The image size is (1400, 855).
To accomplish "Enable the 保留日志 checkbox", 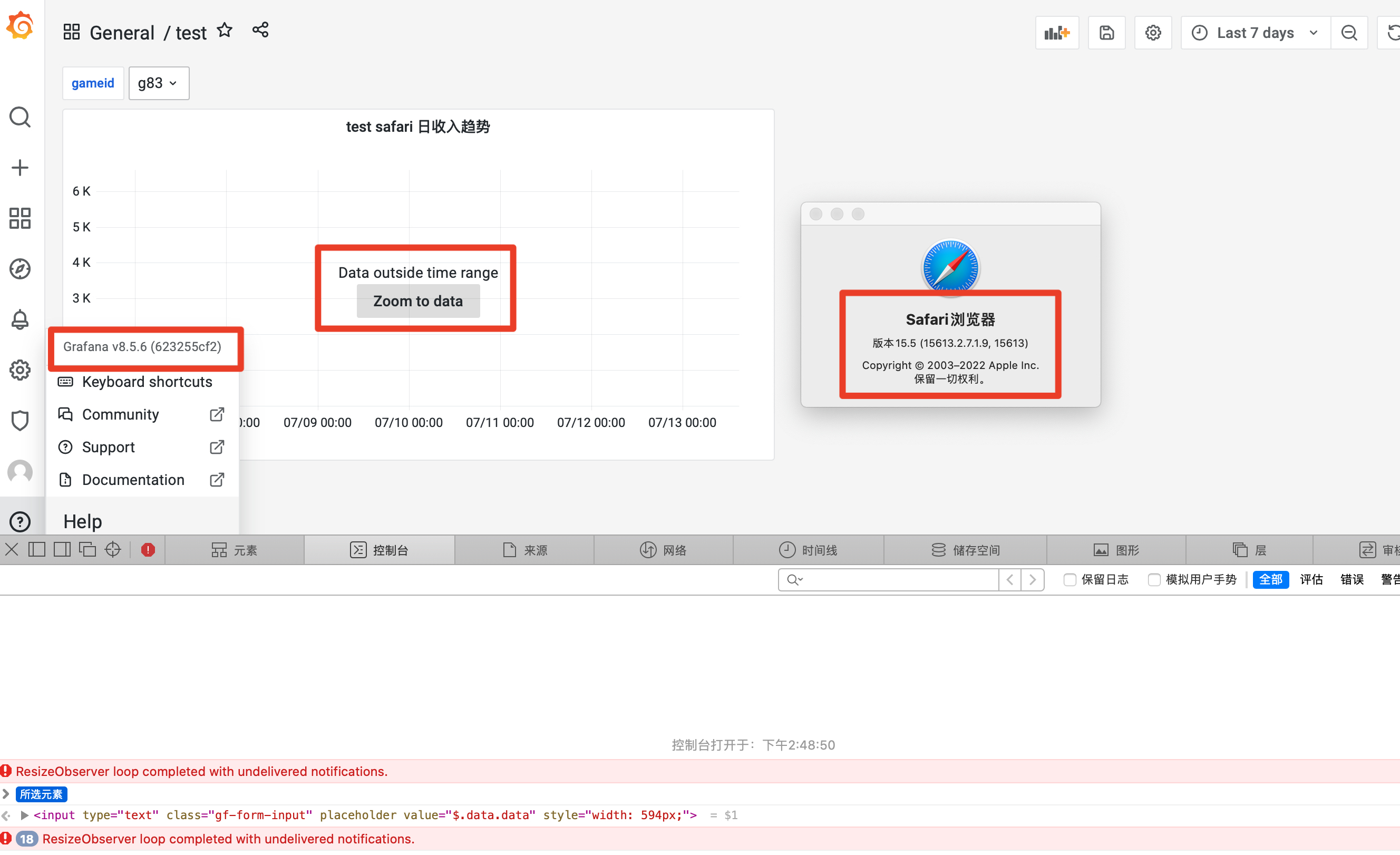I will (x=1071, y=579).
